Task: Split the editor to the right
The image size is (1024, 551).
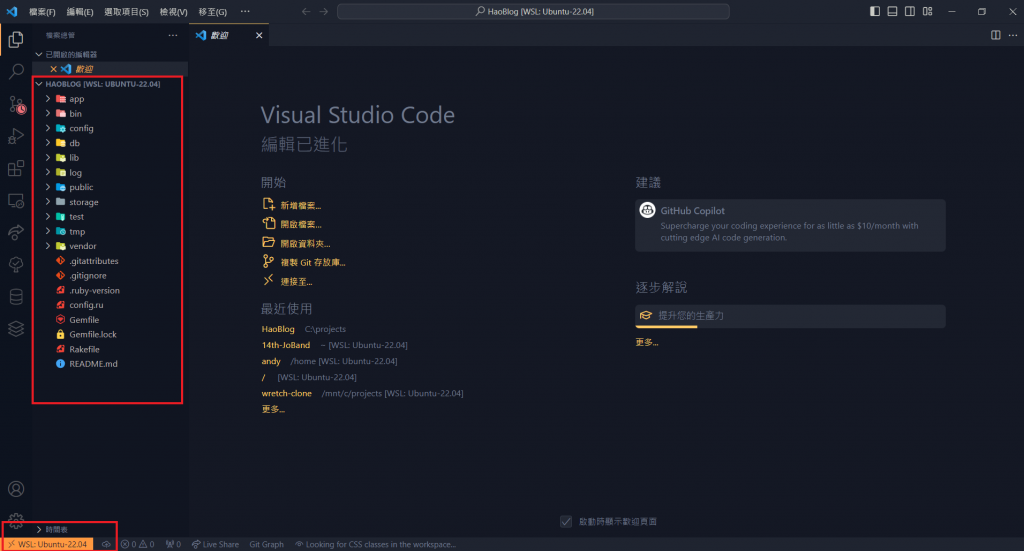Action: click(x=995, y=35)
